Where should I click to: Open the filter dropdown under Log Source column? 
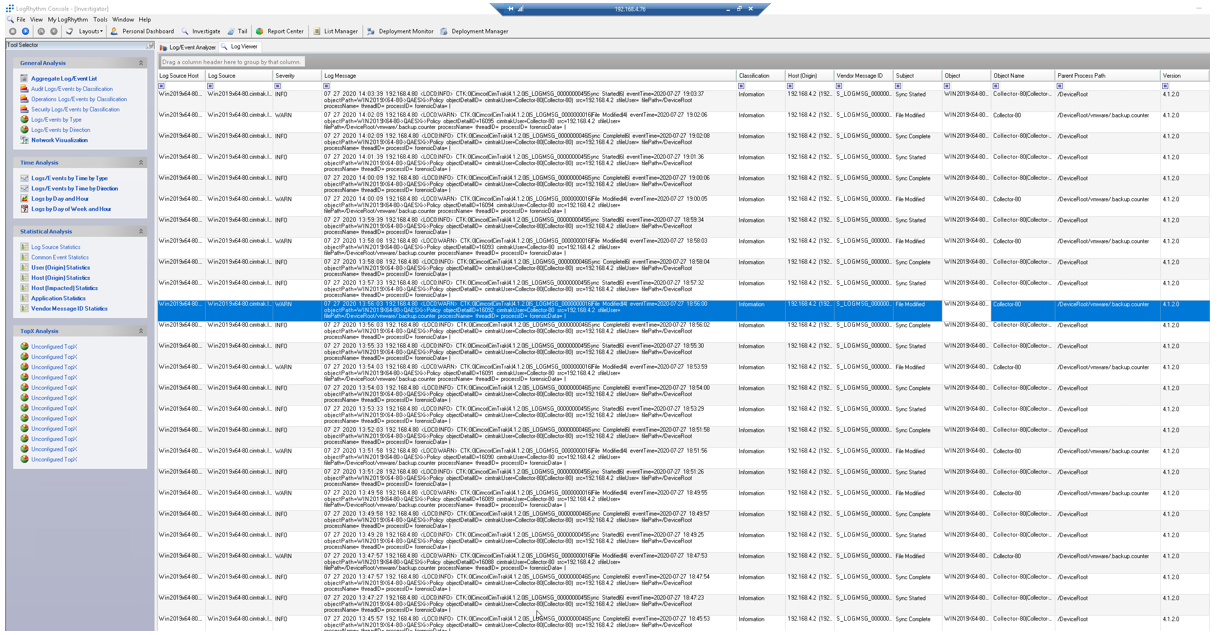coord(211,86)
